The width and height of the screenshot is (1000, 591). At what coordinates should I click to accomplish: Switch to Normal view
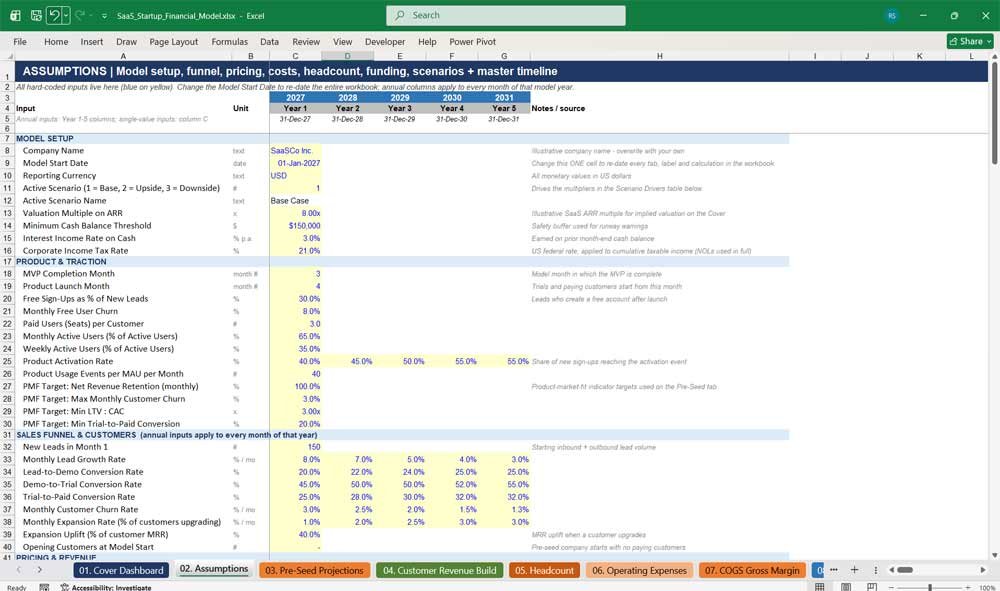[820, 587]
